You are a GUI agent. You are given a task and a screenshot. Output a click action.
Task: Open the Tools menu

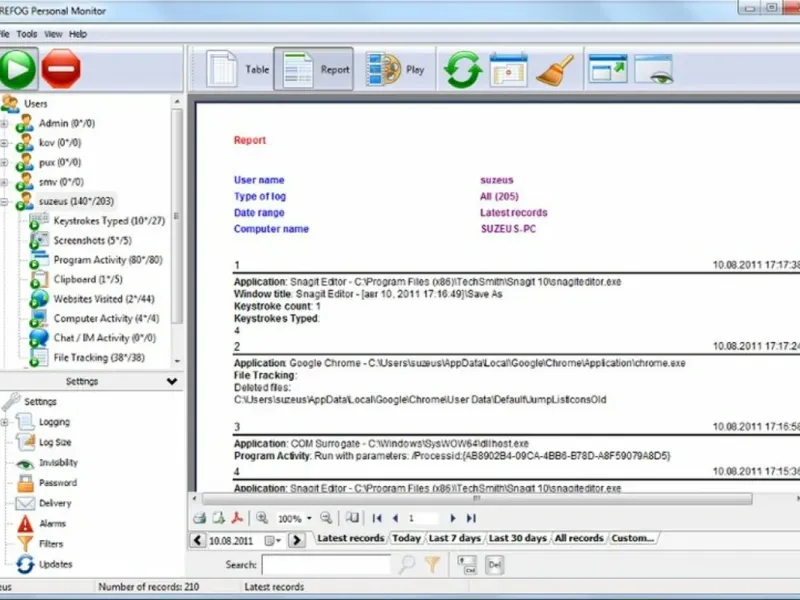pyautogui.click(x=27, y=34)
